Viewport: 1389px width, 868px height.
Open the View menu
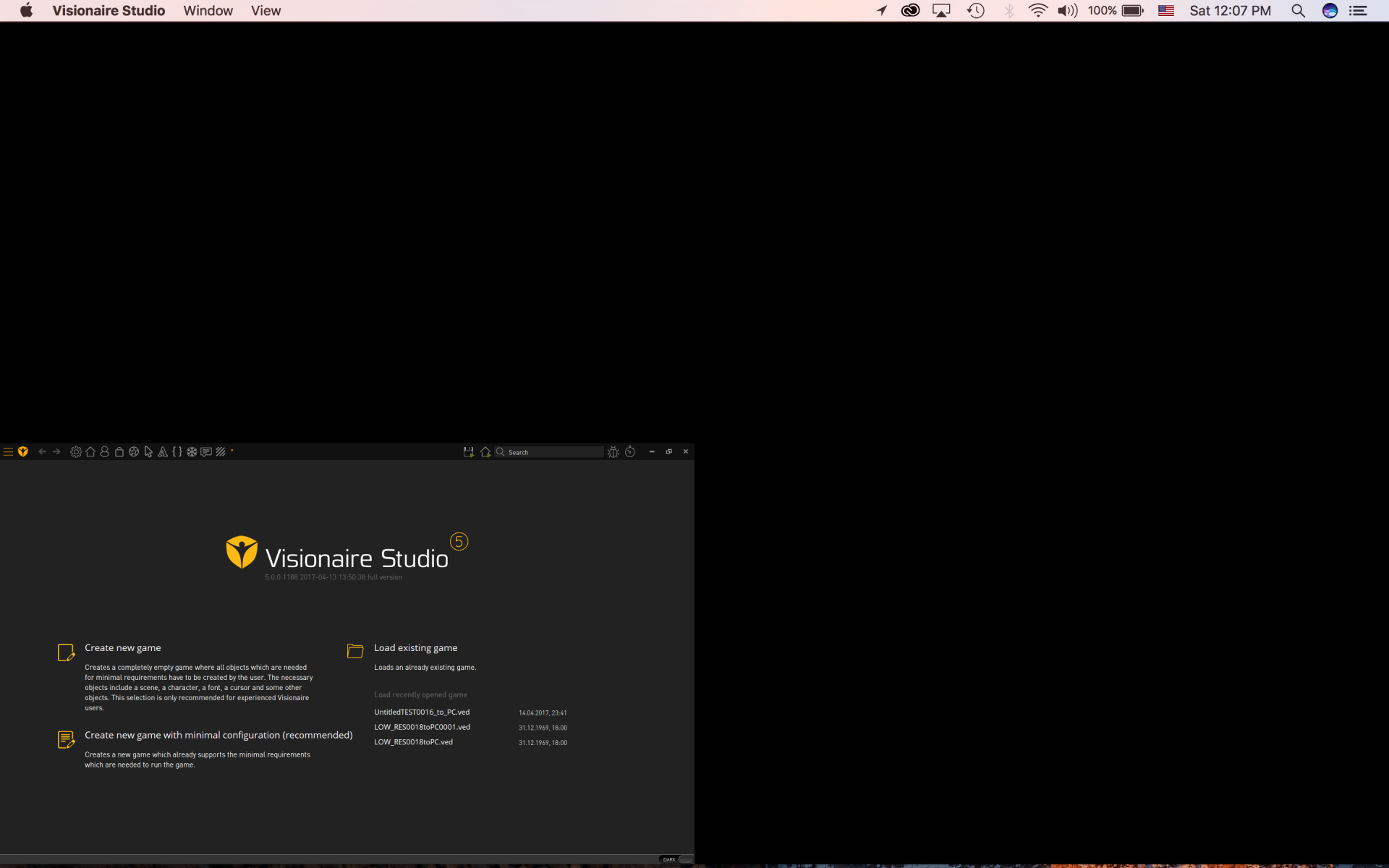coord(266,11)
